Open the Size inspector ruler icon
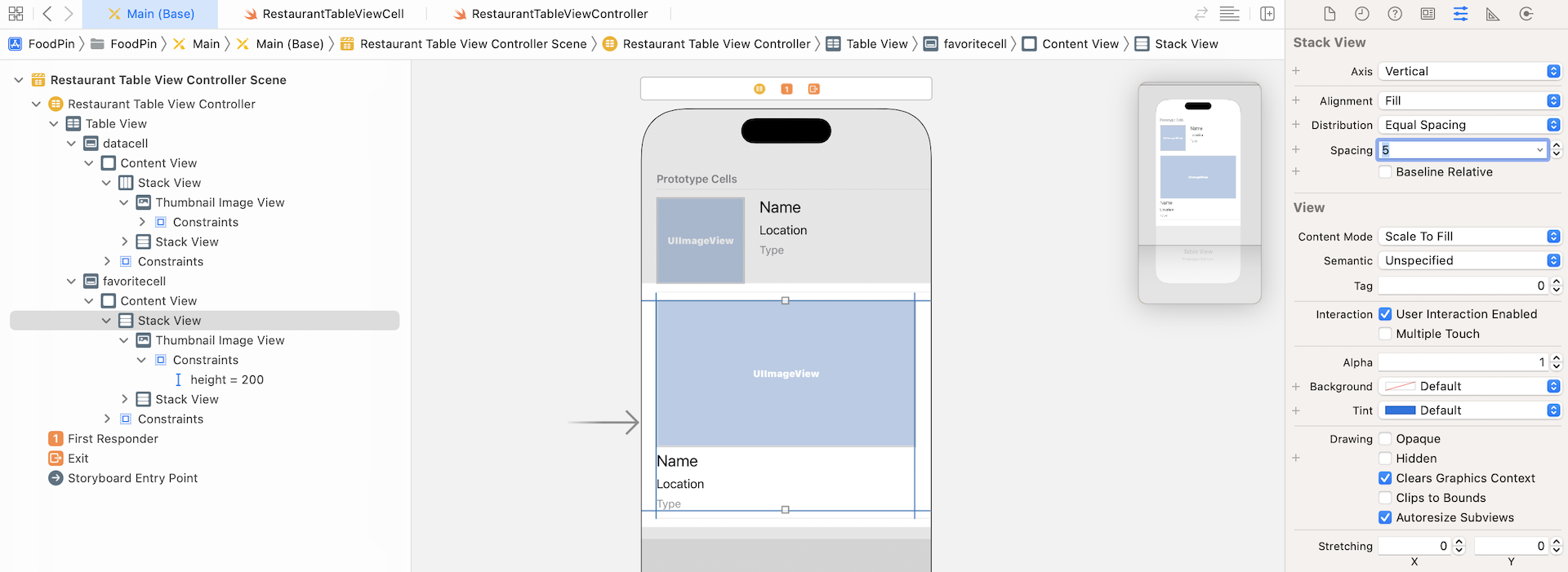Screen dimensions: 1568x572 tap(1493, 14)
